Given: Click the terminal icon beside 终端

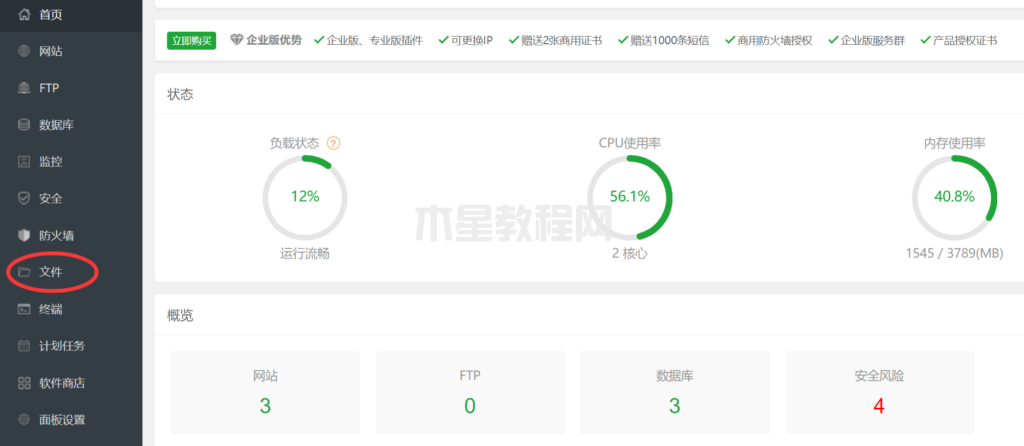Looking at the screenshot, I should [24, 309].
